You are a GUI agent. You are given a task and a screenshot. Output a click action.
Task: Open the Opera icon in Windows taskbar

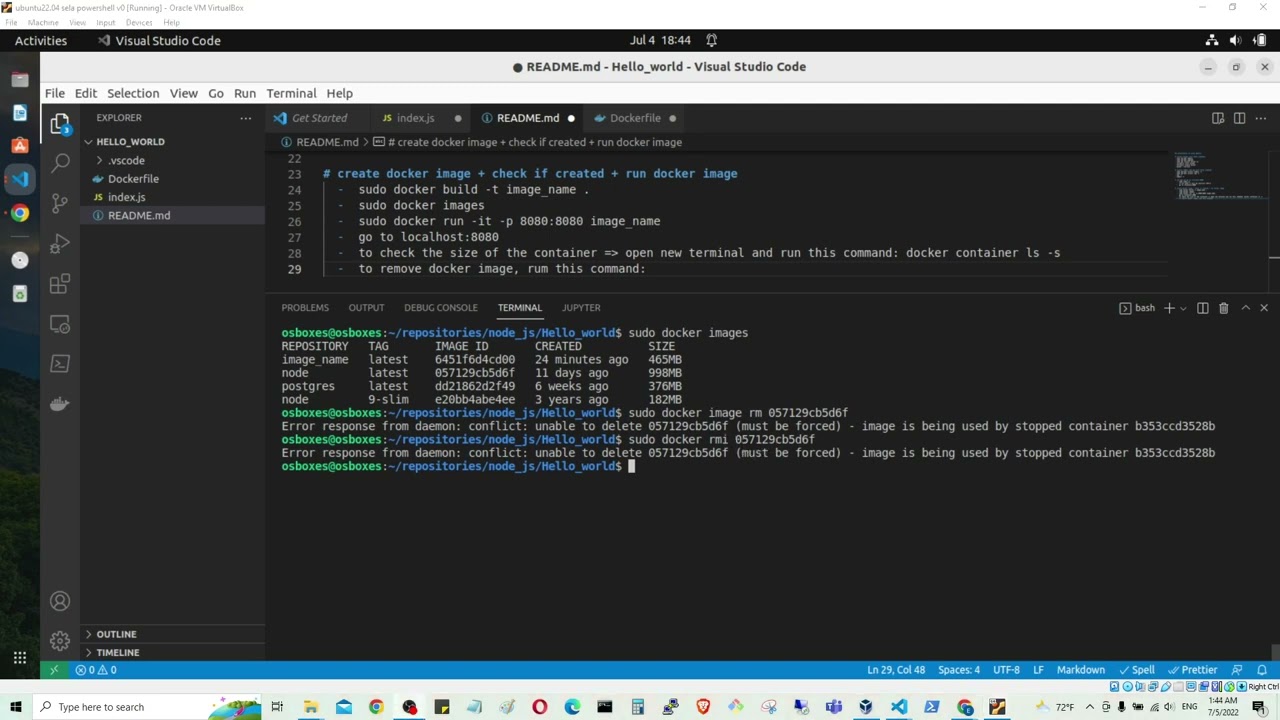coord(540,707)
